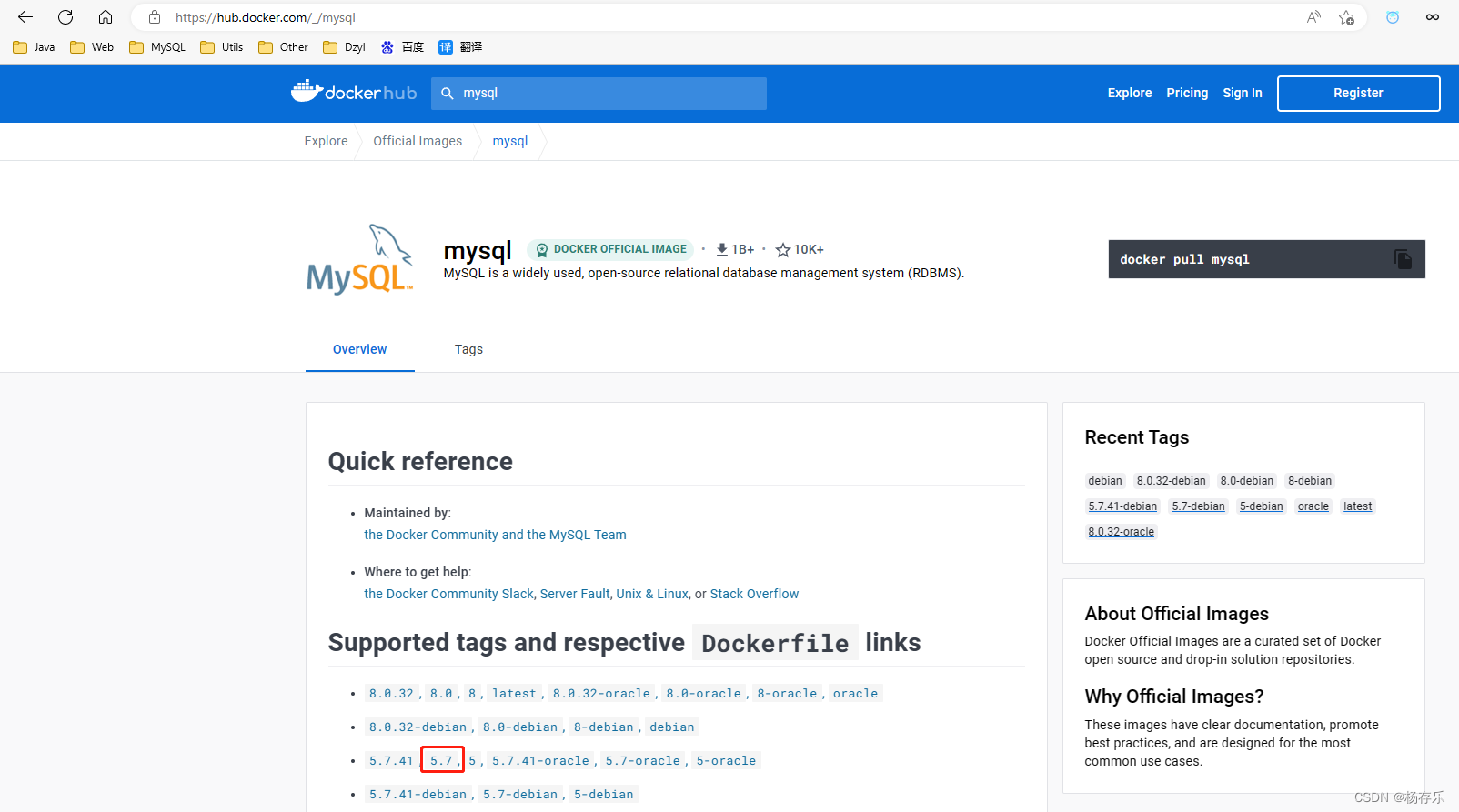Open Pricing in the top navigation
This screenshot has height=812, width=1459.
[1187, 93]
